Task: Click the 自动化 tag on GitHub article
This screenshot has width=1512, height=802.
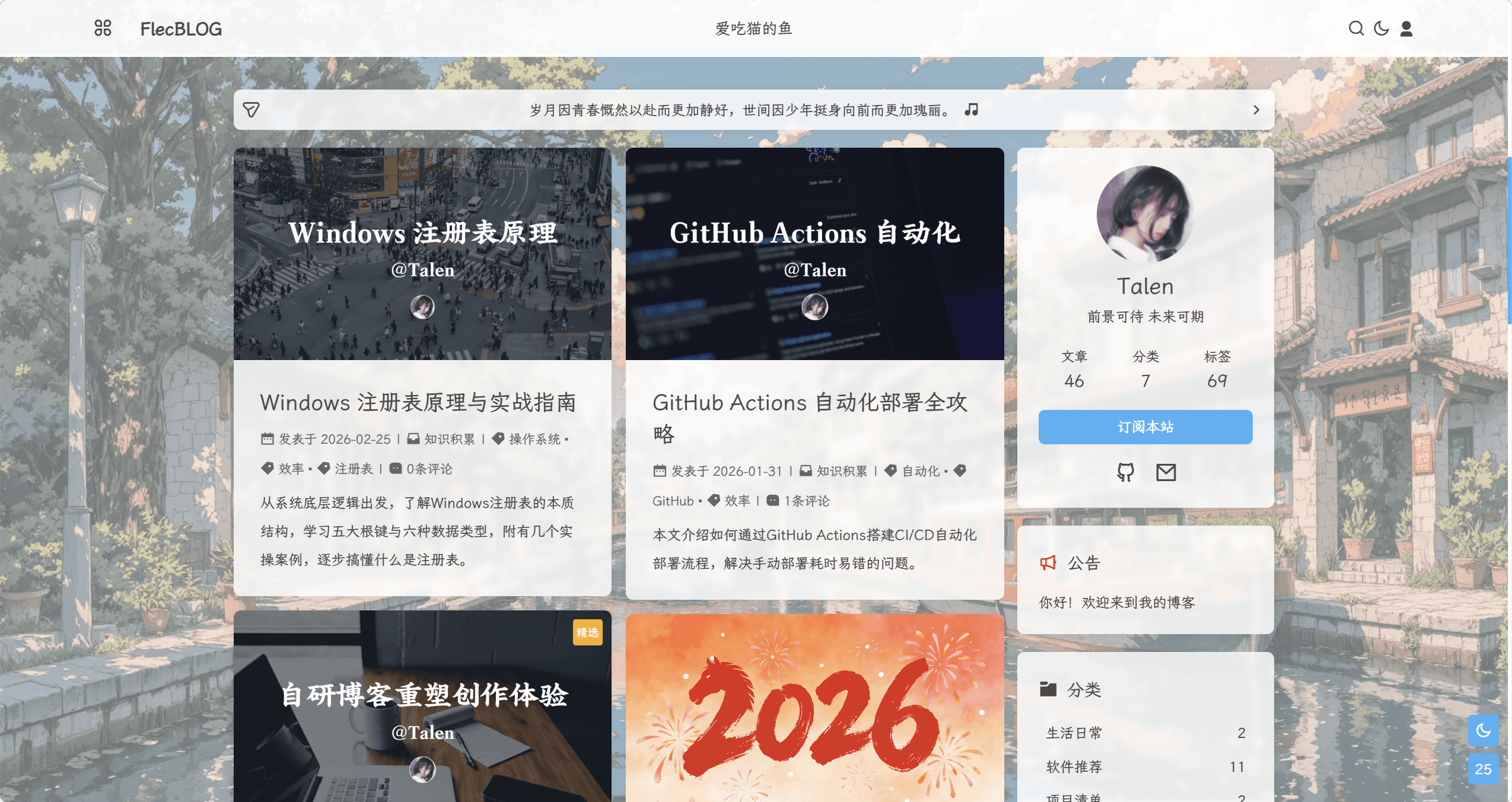Action: pyautogui.click(x=921, y=471)
